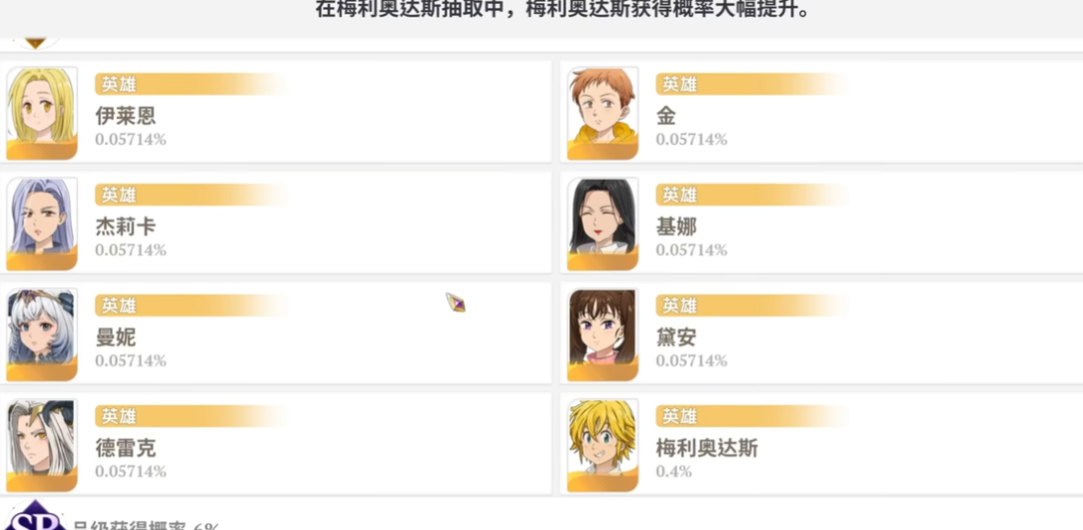Tap the 英雄 label above 梅利奥达斯
The image size is (1083, 530).
(x=679, y=416)
